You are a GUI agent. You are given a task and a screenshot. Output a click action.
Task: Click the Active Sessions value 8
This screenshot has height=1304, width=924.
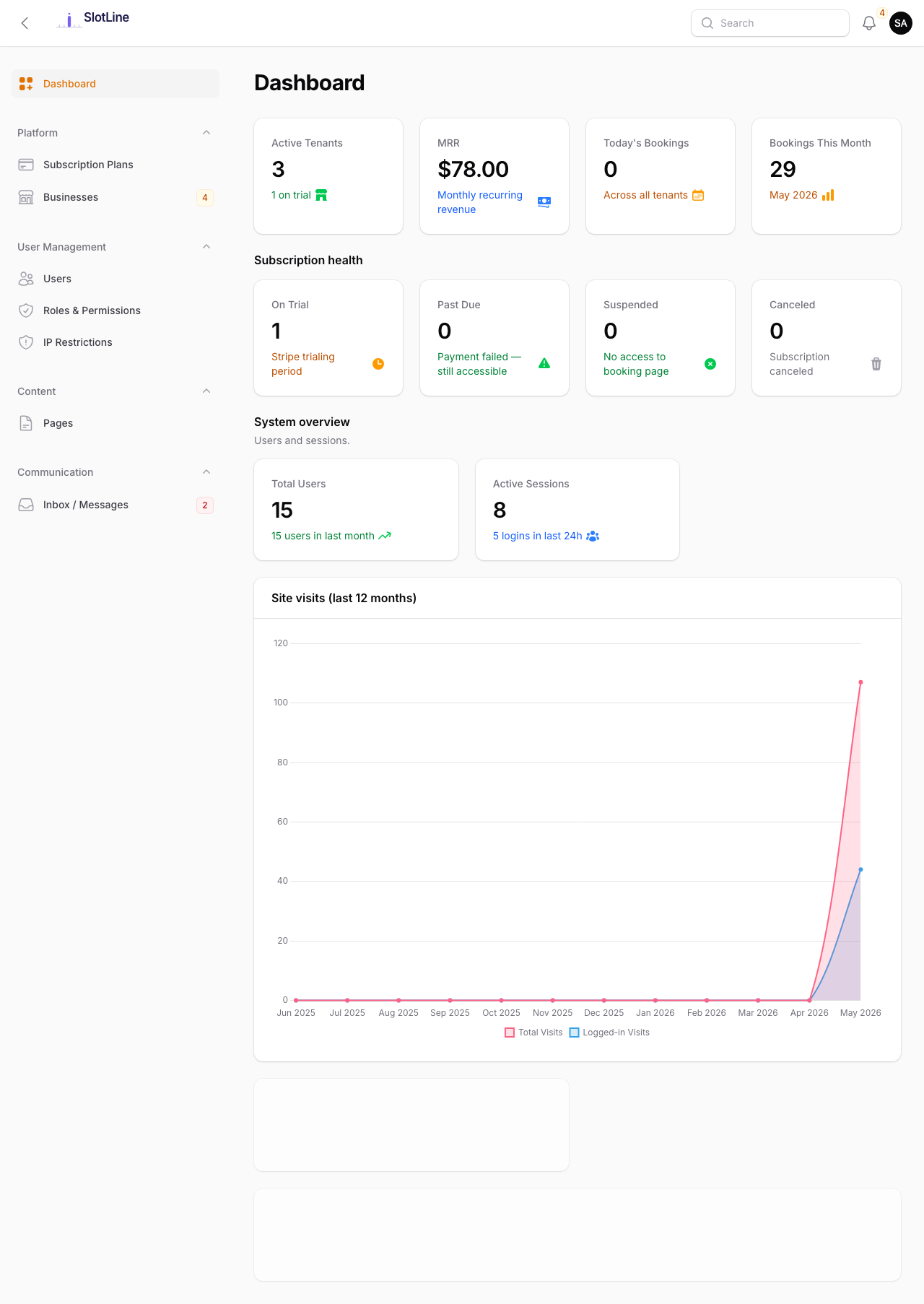tap(500, 510)
